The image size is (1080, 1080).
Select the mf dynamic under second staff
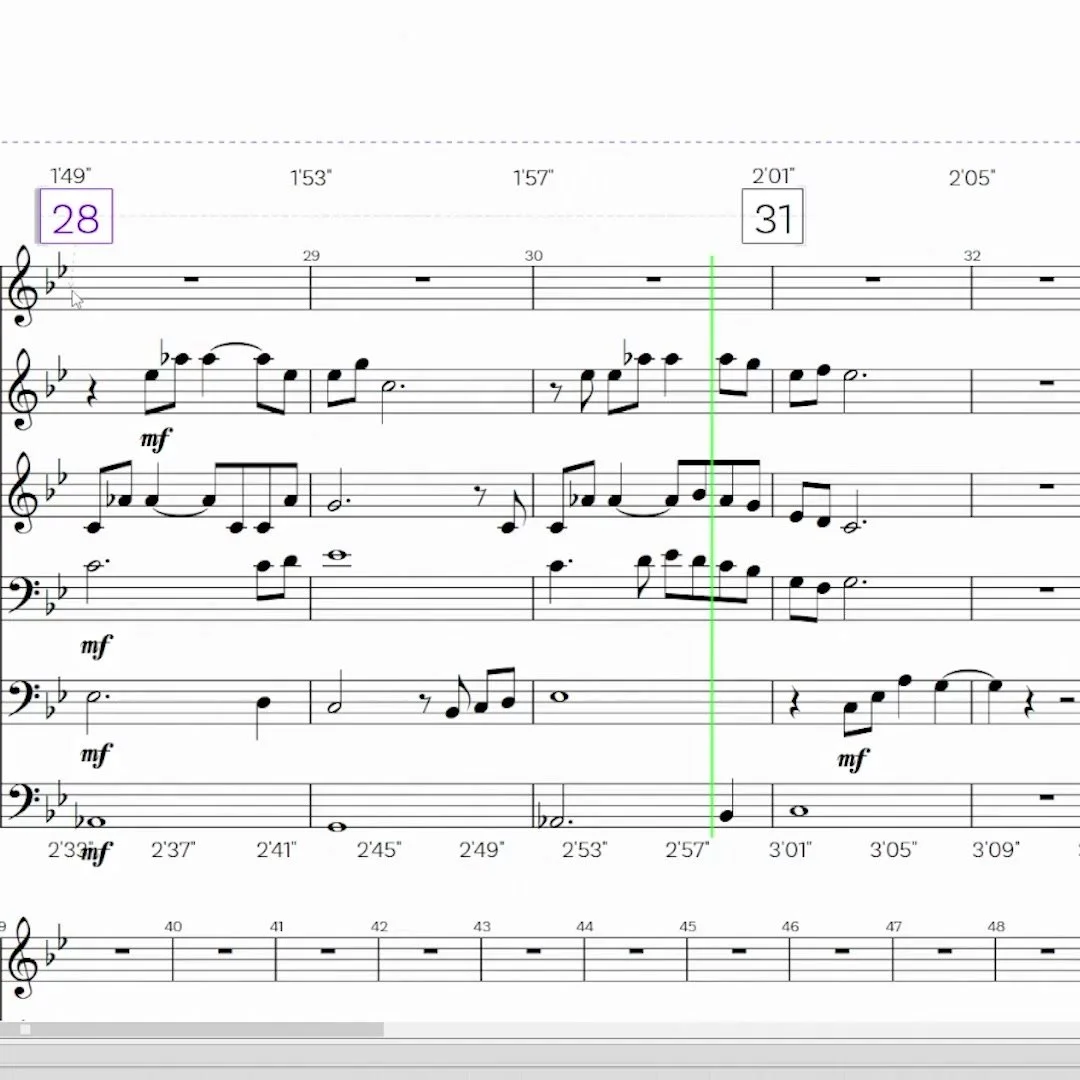click(x=156, y=439)
